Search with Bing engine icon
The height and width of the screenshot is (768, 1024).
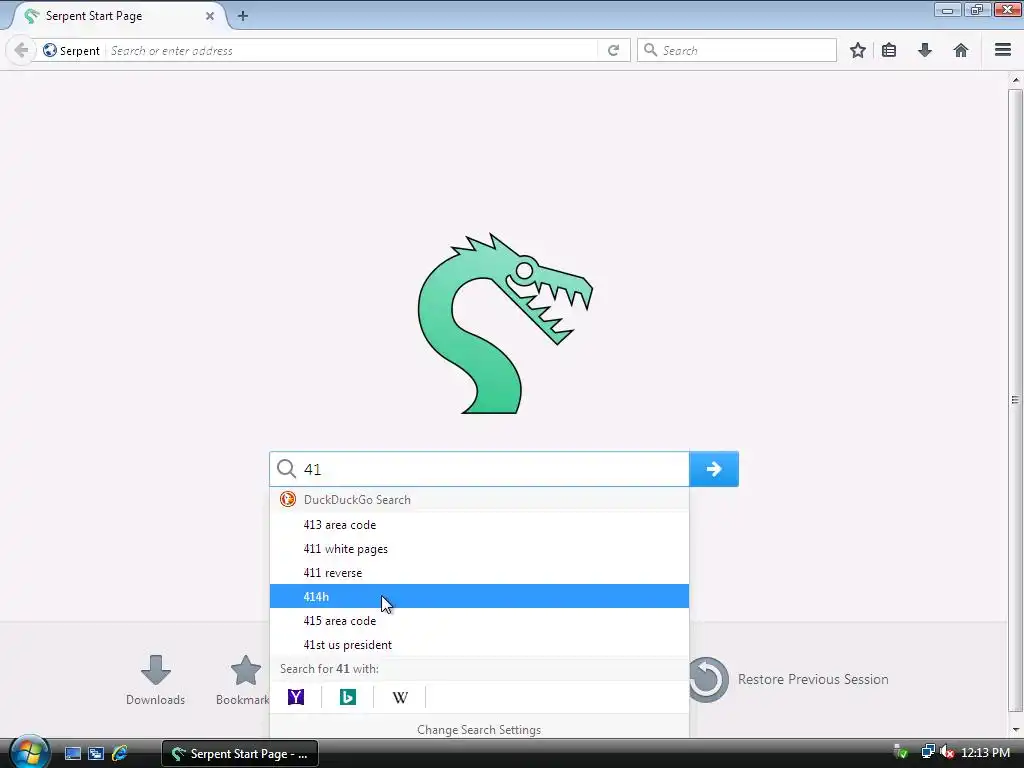[348, 697]
